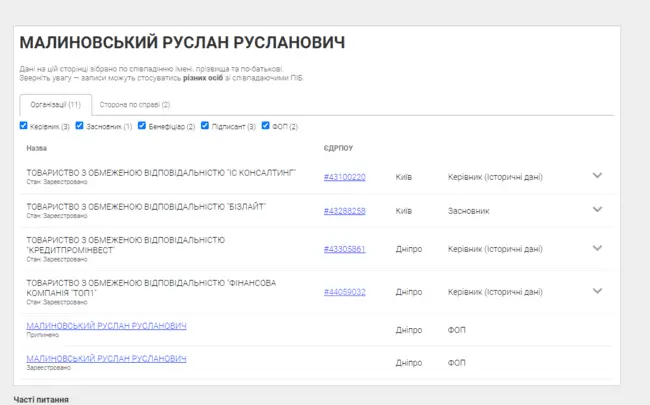Viewport: 650px width, 405px height.
Task: Open the МАЛИНОВСЬКИЙ РУСЛАН РУСЛАНОВИЧ link marked Припинено
Action: click(107, 326)
